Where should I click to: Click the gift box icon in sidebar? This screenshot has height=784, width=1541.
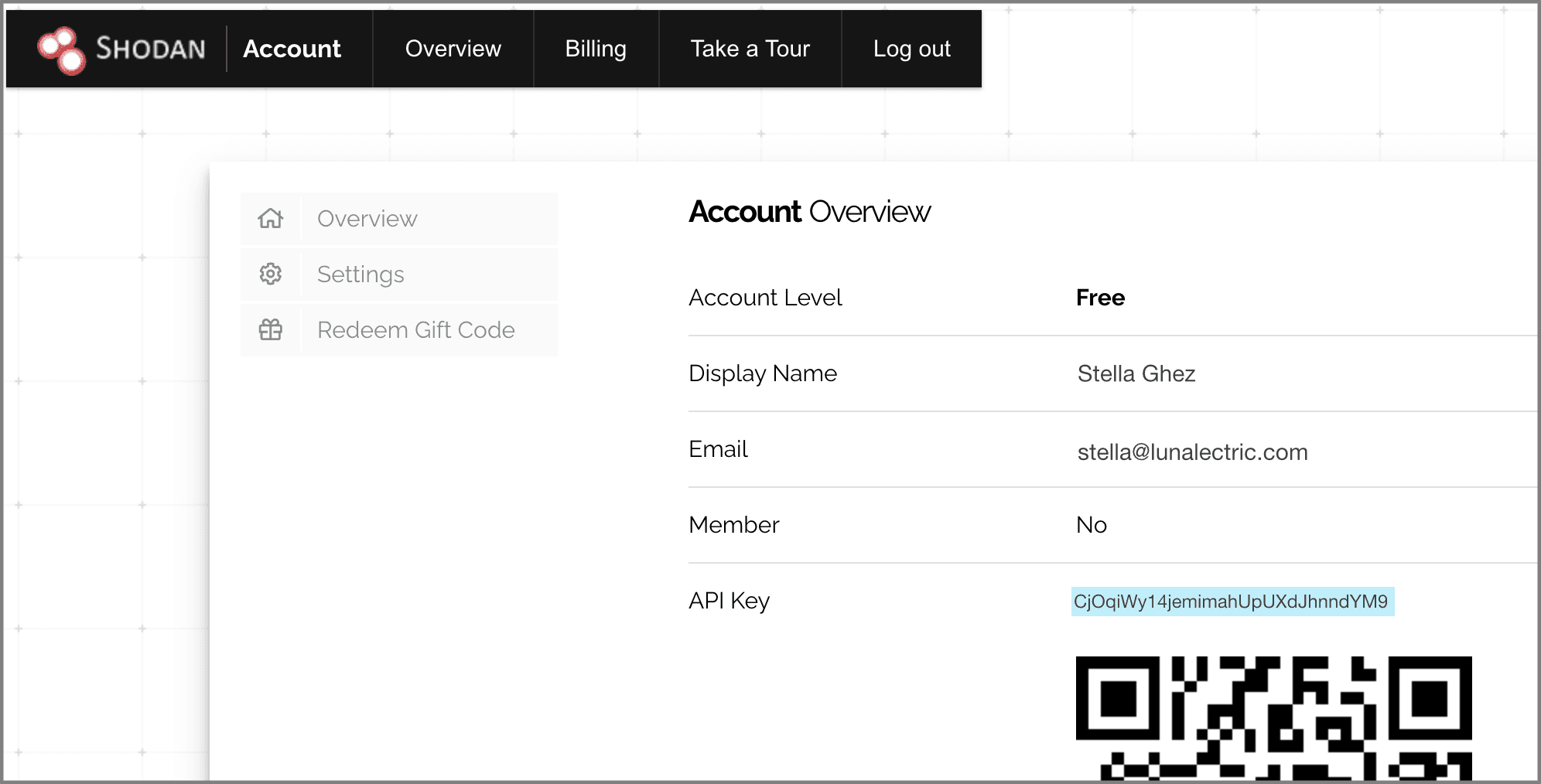pos(269,330)
